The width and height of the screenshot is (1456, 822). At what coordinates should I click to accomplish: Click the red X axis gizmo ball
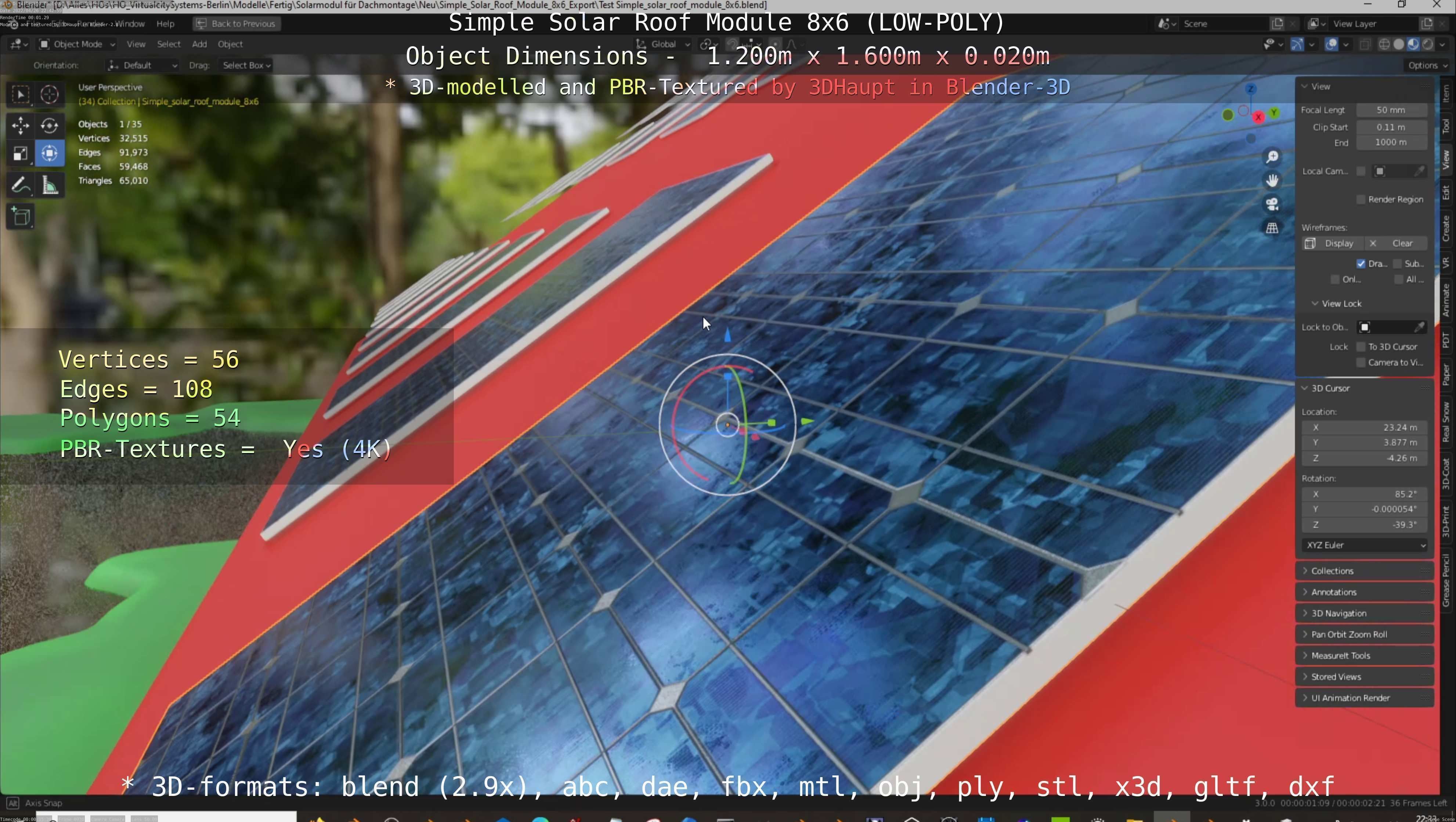tap(1258, 117)
